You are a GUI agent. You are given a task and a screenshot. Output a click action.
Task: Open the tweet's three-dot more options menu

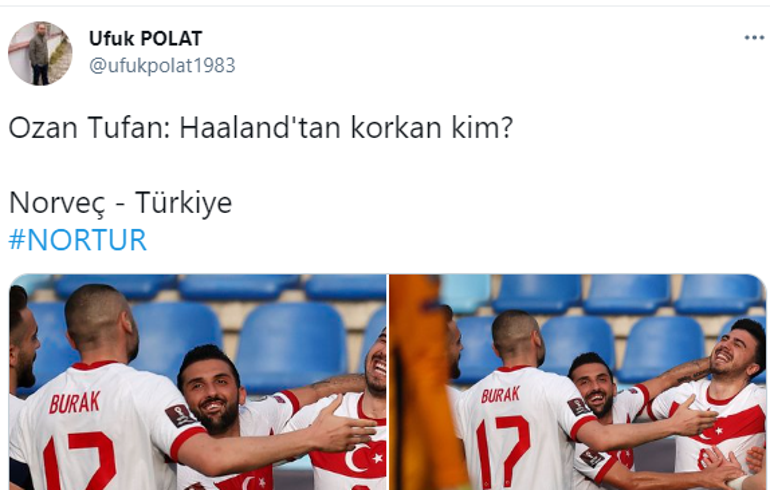click(x=754, y=38)
